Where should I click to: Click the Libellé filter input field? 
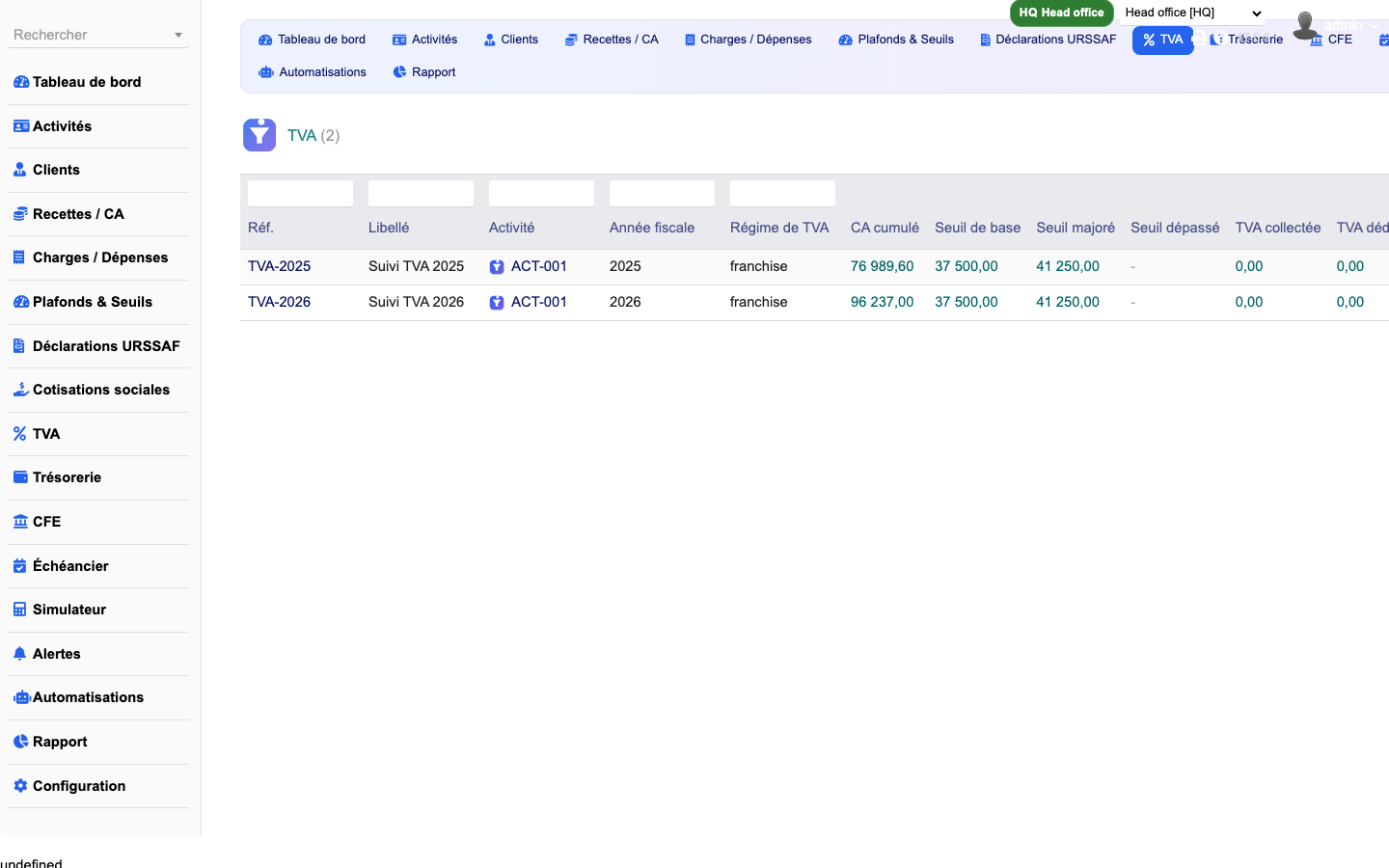point(421,193)
